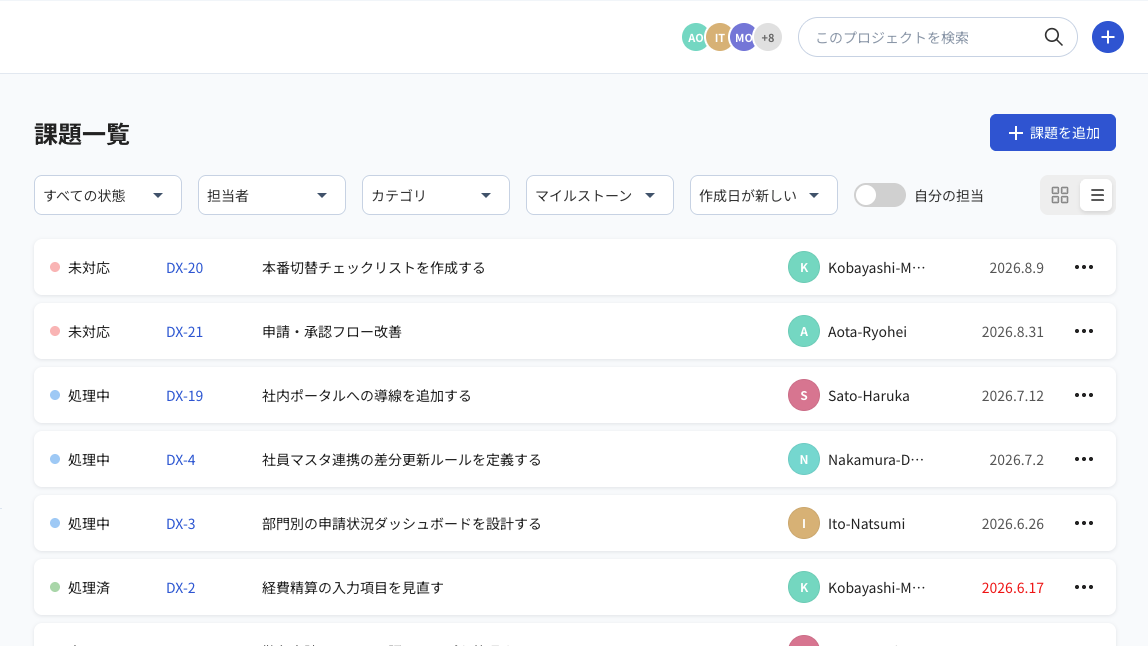
Task: Click title 本番切替チェックリストを作成する
Action: click(x=373, y=268)
